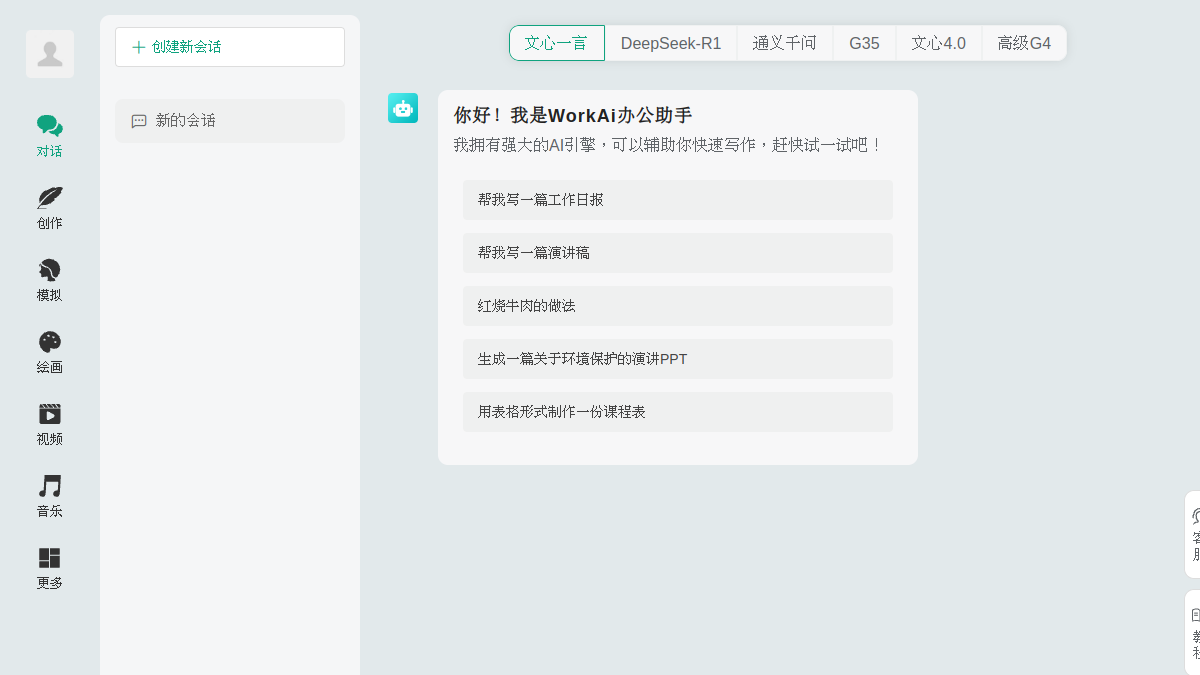Click the plus icon in 创建新会话
Image resolution: width=1200 pixels, height=675 pixels.
(x=139, y=47)
